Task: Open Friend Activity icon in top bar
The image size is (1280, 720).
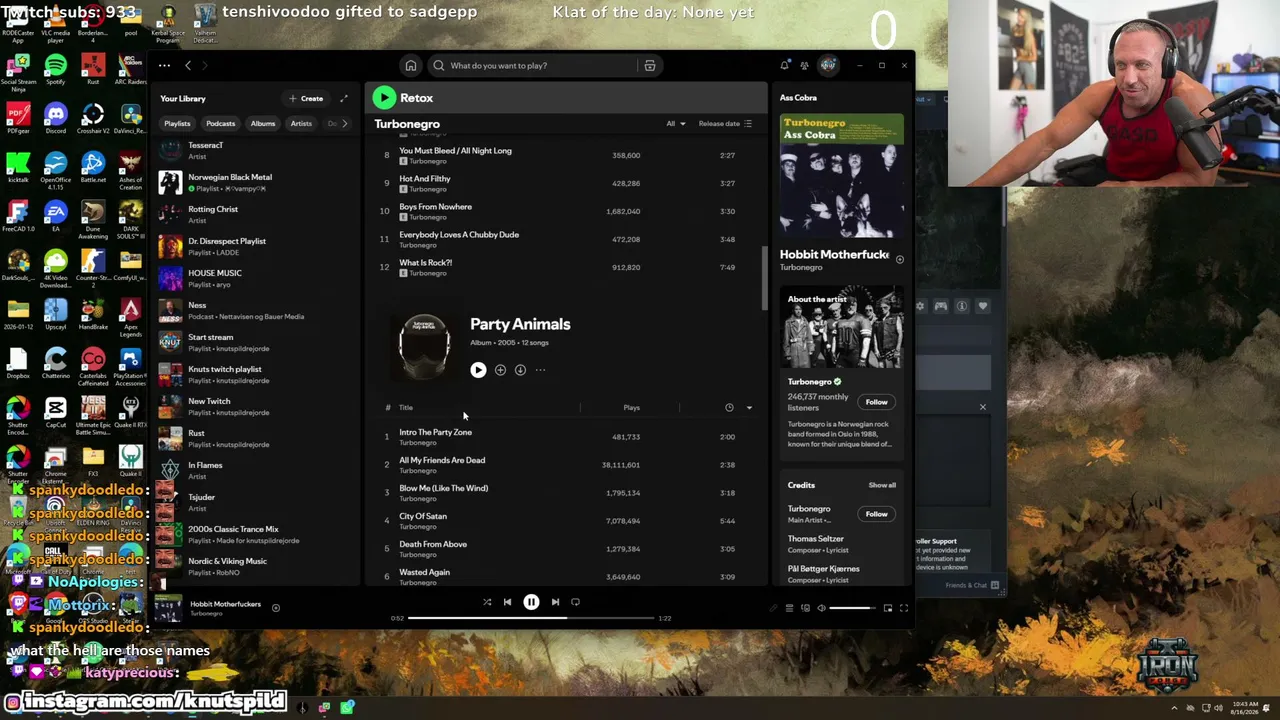Action: [804, 66]
